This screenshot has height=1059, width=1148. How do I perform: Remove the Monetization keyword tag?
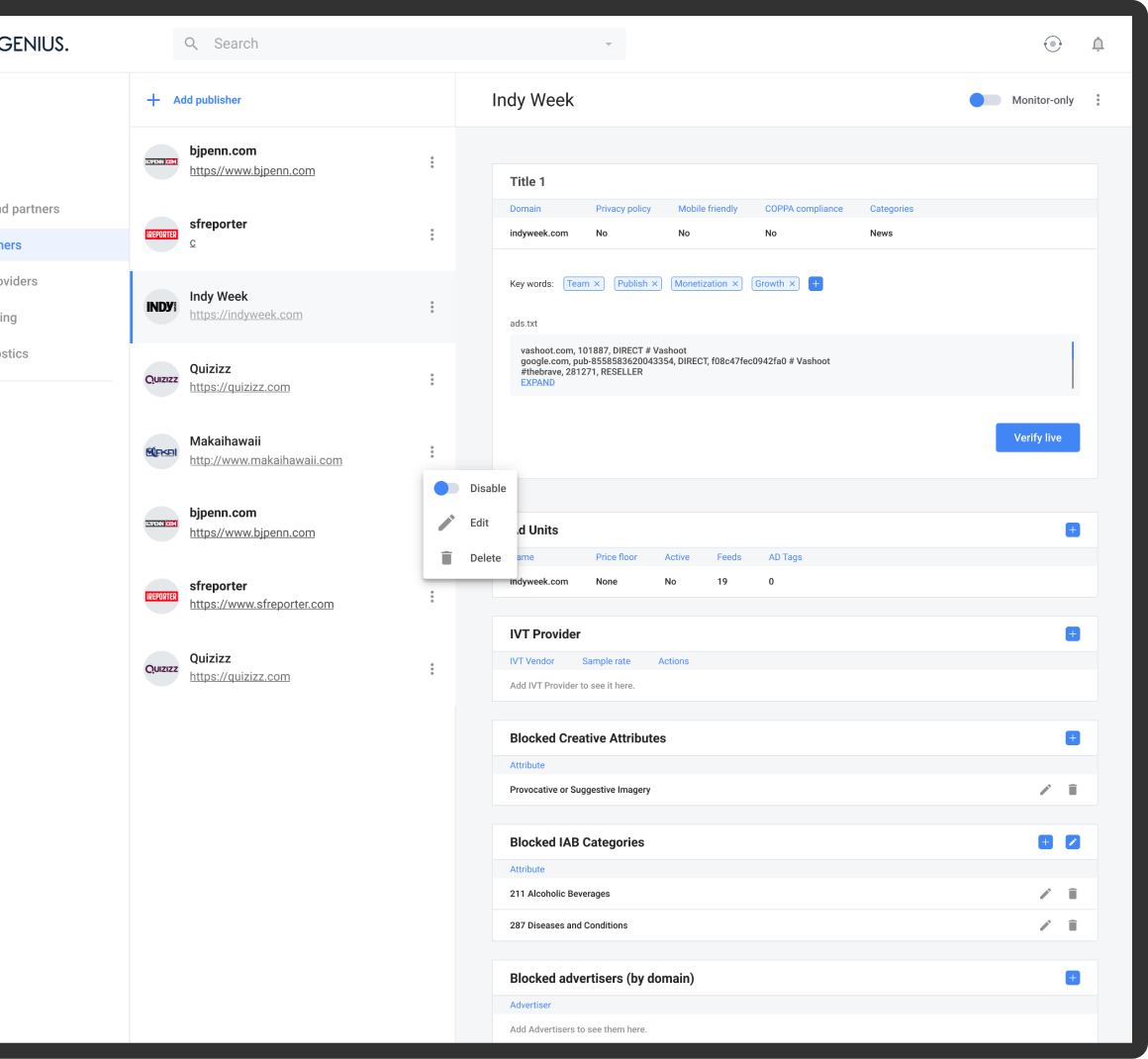tap(735, 284)
